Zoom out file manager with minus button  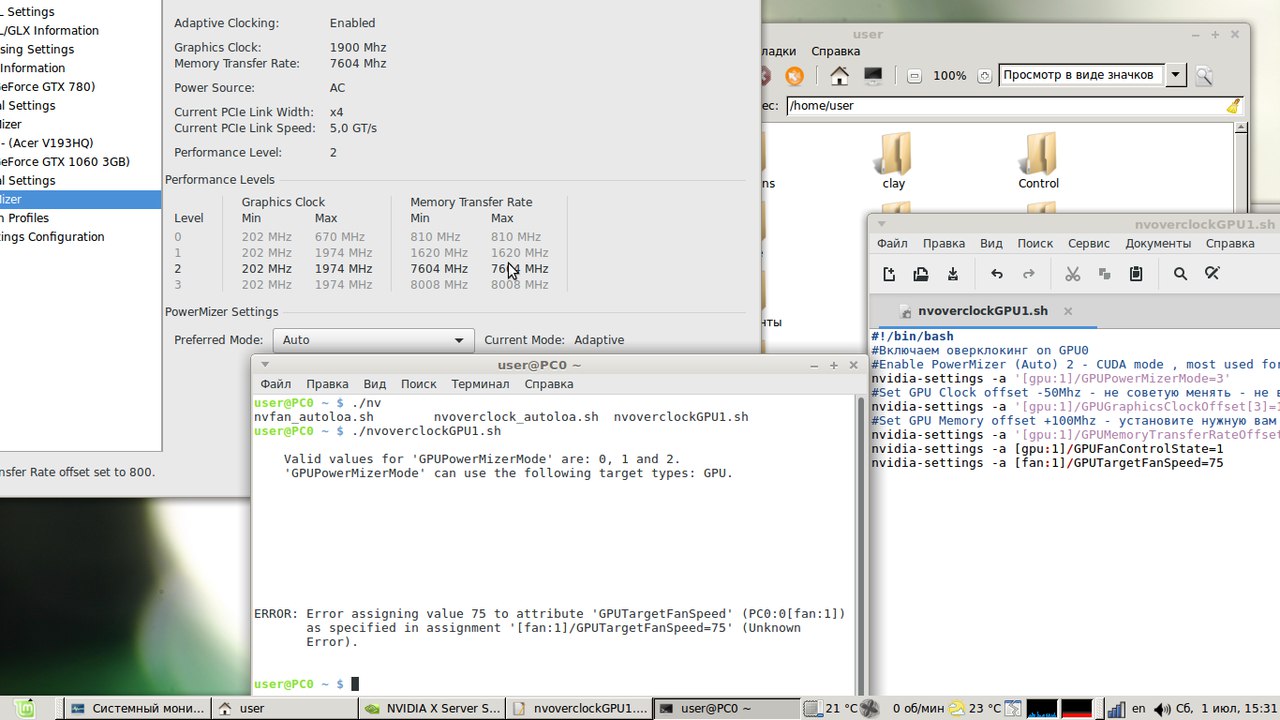[x=914, y=76]
